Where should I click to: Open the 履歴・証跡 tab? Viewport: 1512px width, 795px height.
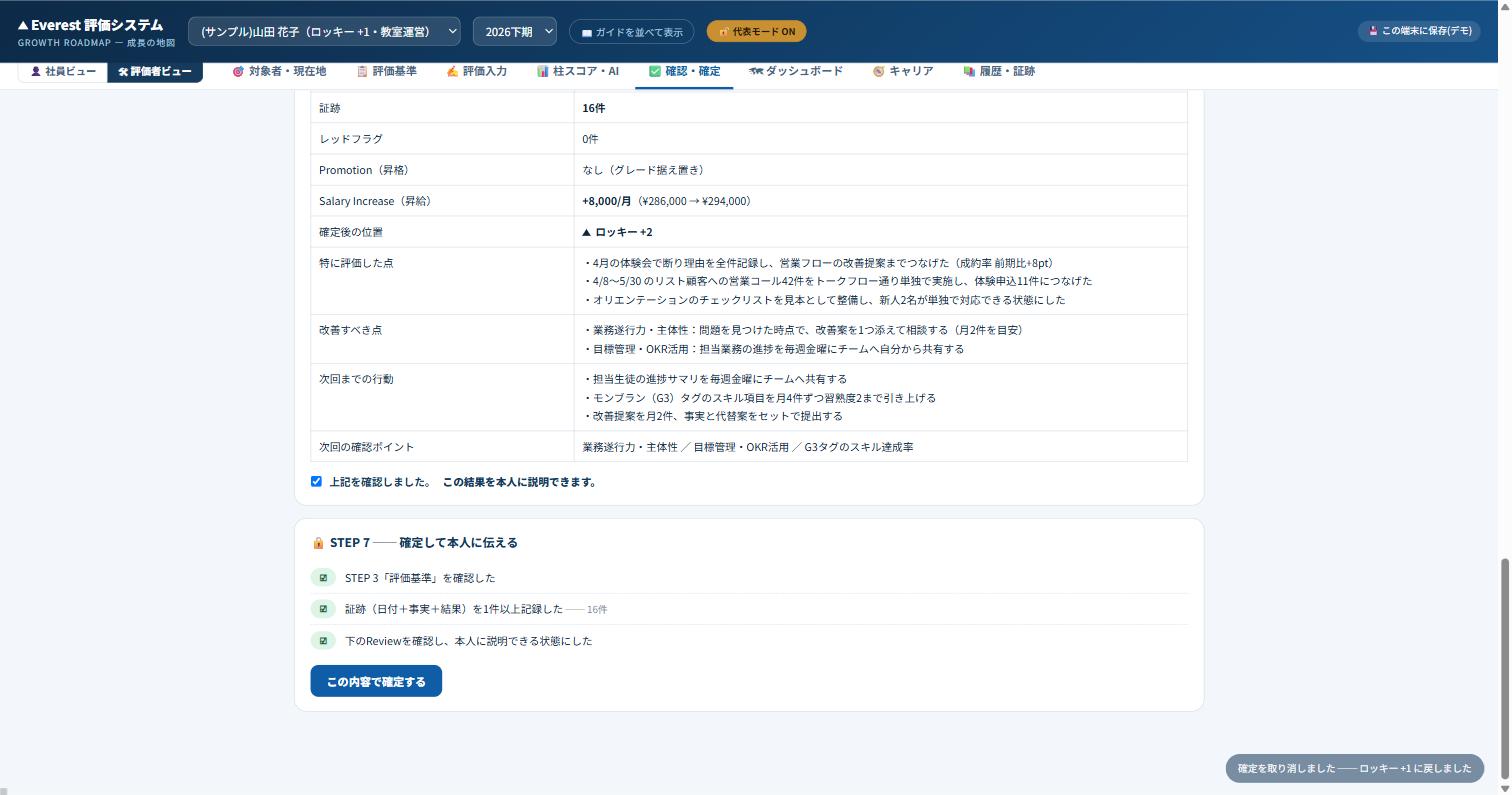tap(999, 71)
